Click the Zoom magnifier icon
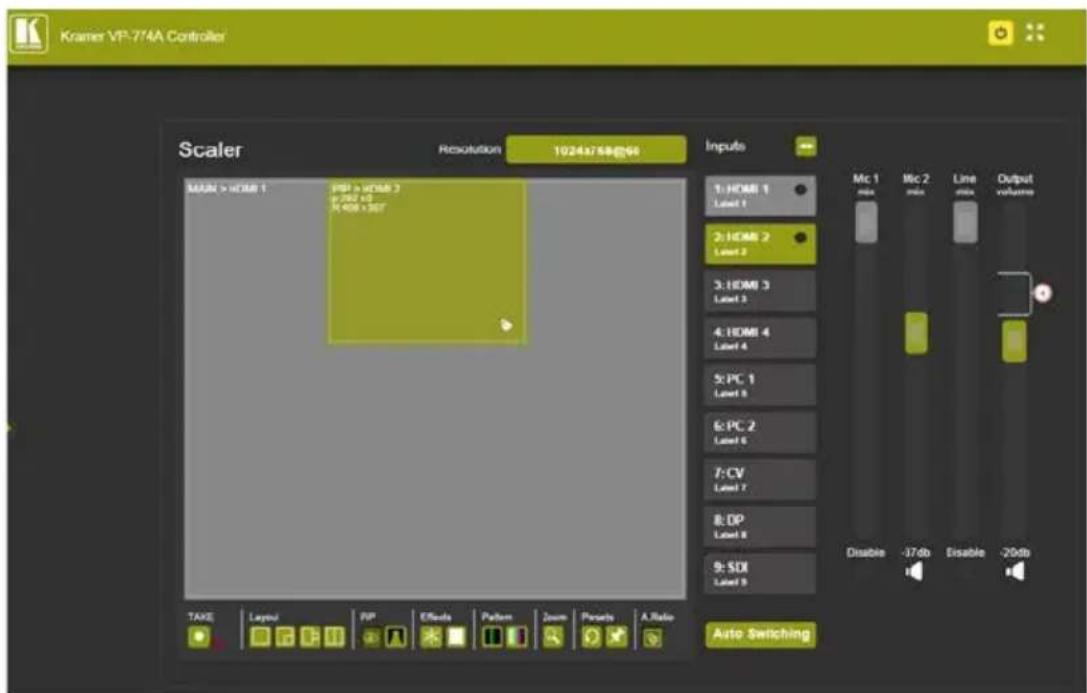Viewport: 1087px width, 693px height. 553,636
